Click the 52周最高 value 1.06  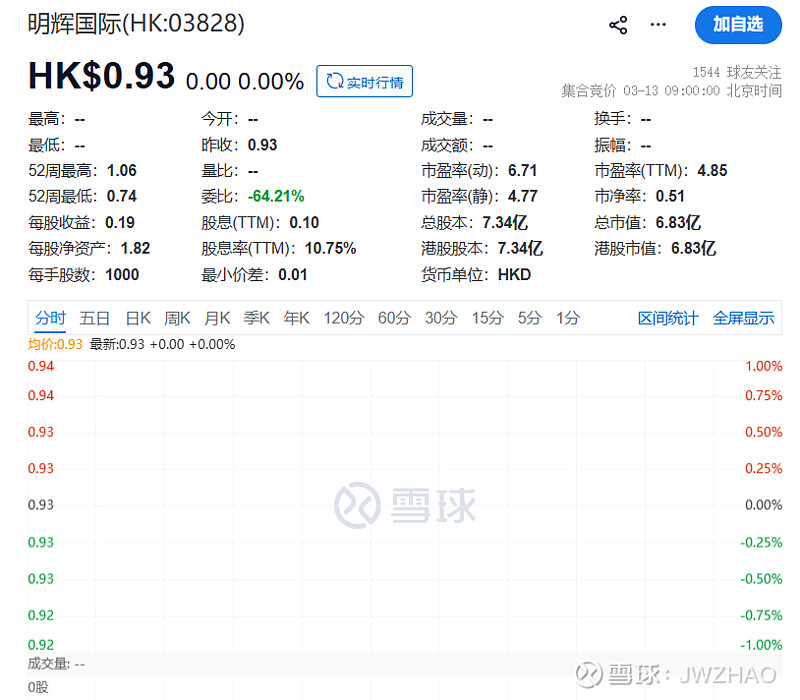pyautogui.click(x=121, y=170)
